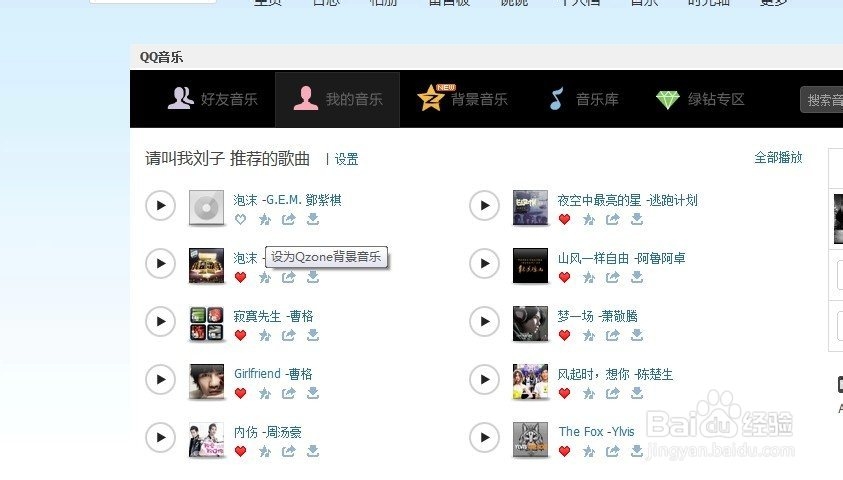Click the album cover of Girlfriend -曹格
843x480 pixels.
[206, 381]
